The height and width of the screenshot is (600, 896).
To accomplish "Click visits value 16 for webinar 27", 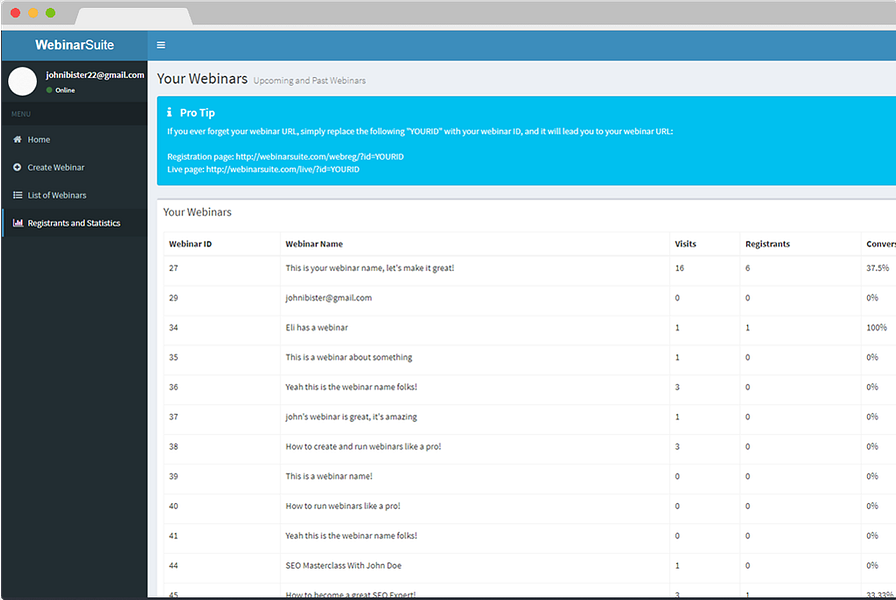I will coord(679,268).
